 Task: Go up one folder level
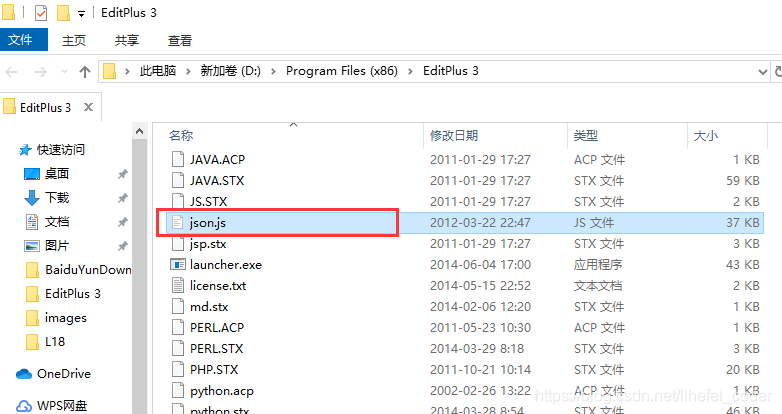point(85,72)
